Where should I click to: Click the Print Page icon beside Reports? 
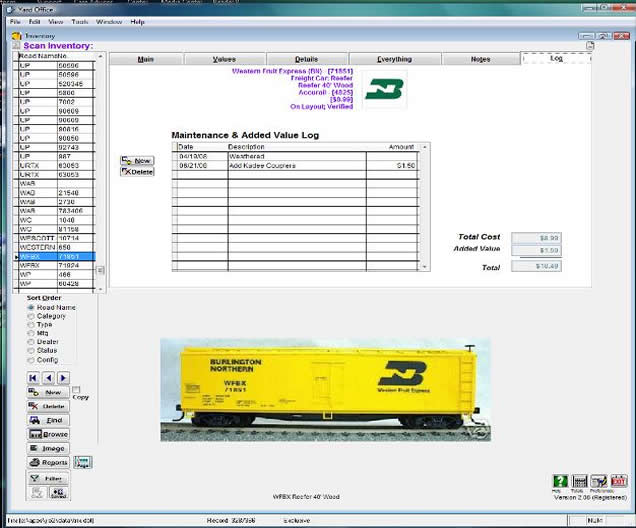pyautogui.click(x=83, y=462)
